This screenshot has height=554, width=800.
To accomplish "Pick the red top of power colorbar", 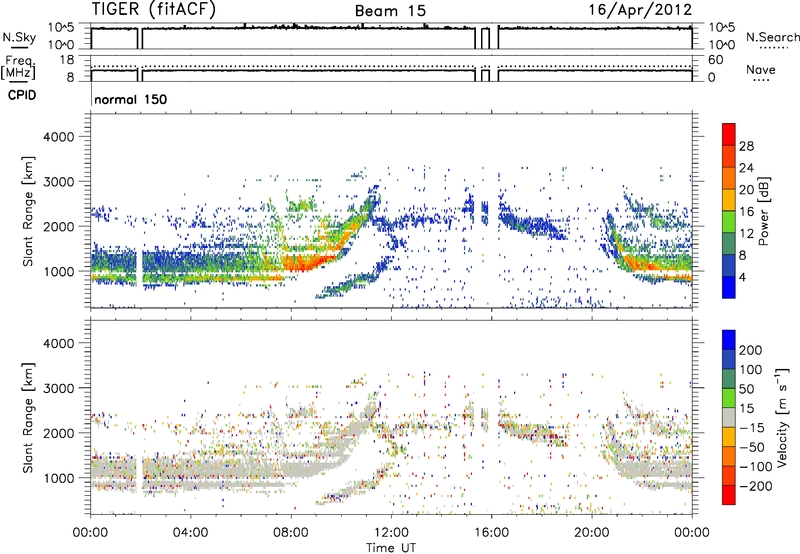I will pos(729,132).
